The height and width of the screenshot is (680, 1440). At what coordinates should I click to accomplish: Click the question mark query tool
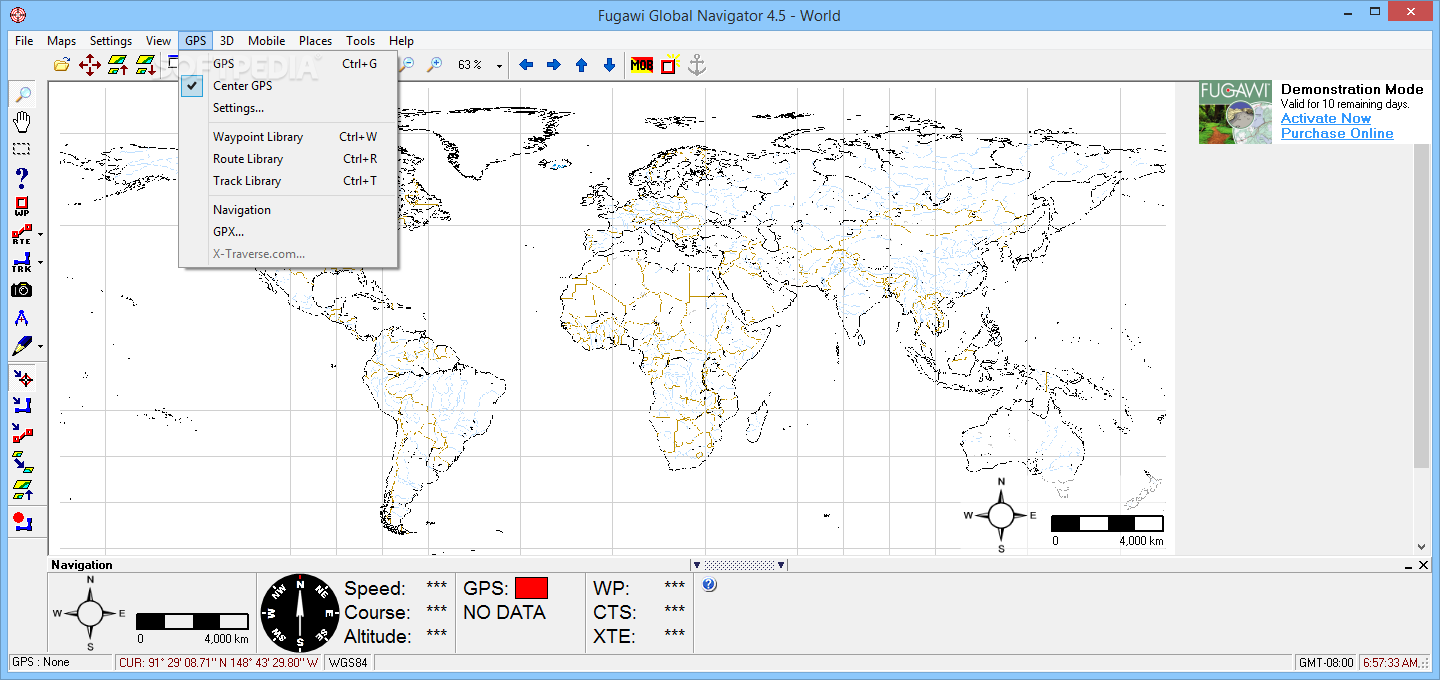22,179
